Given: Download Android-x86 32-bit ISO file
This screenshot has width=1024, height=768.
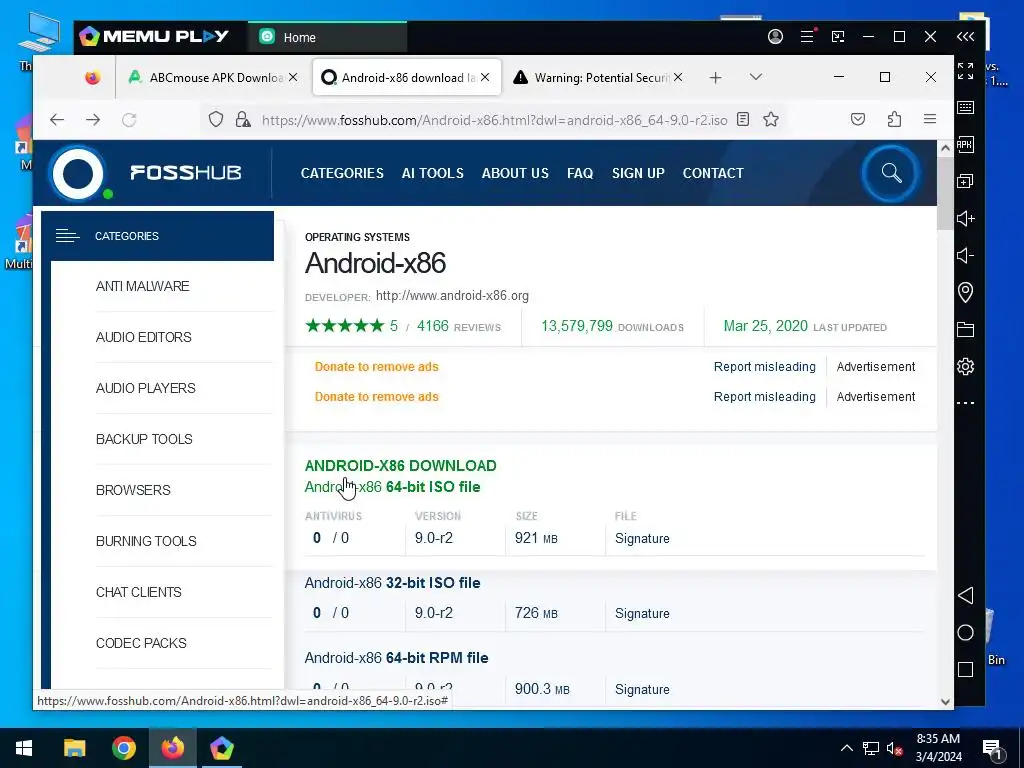Looking at the screenshot, I should pos(392,583).
